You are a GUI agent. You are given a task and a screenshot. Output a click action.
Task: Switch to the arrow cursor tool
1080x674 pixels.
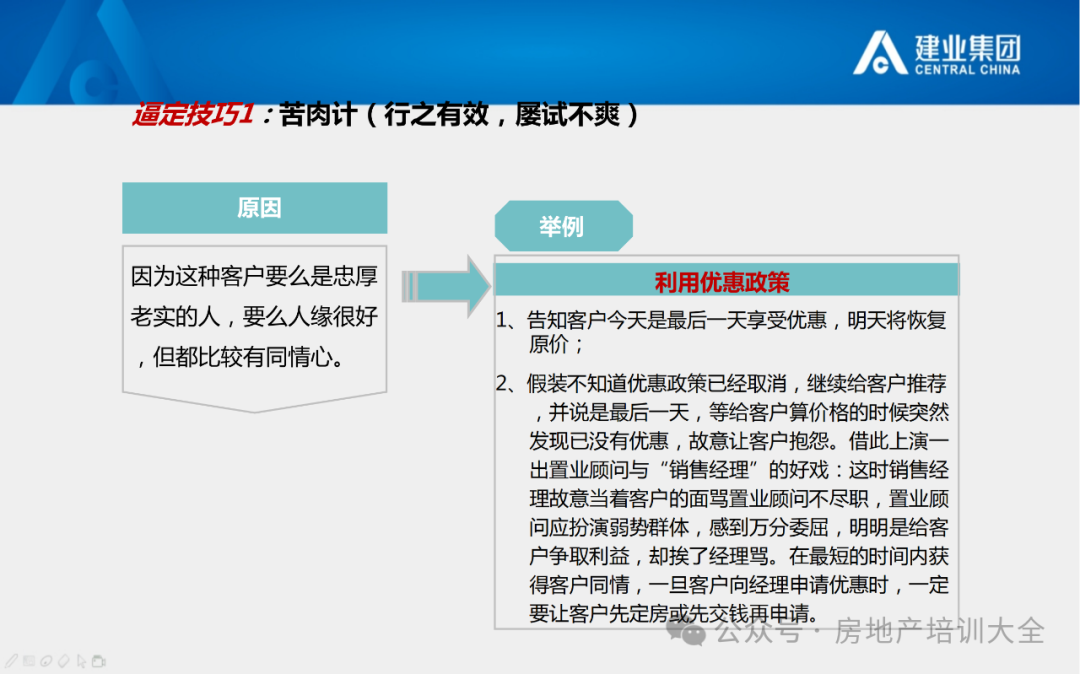click(81, 662)
